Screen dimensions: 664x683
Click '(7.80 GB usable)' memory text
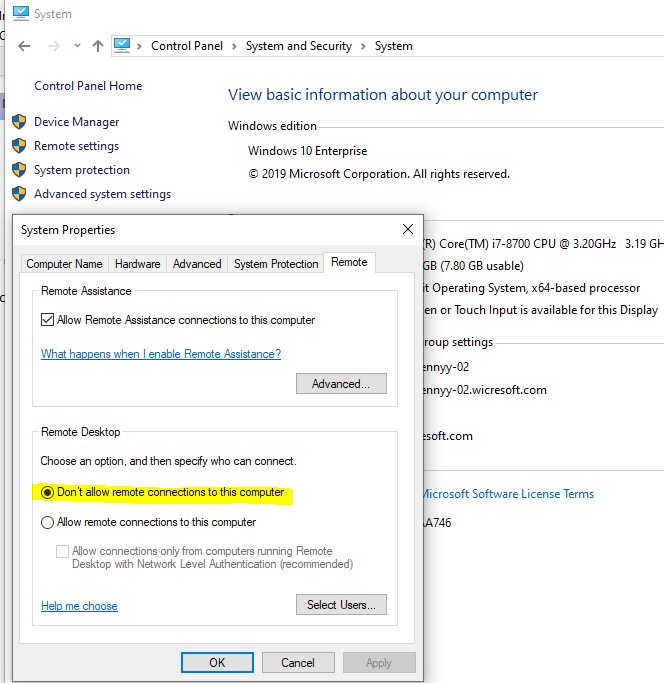click(482, 266)
